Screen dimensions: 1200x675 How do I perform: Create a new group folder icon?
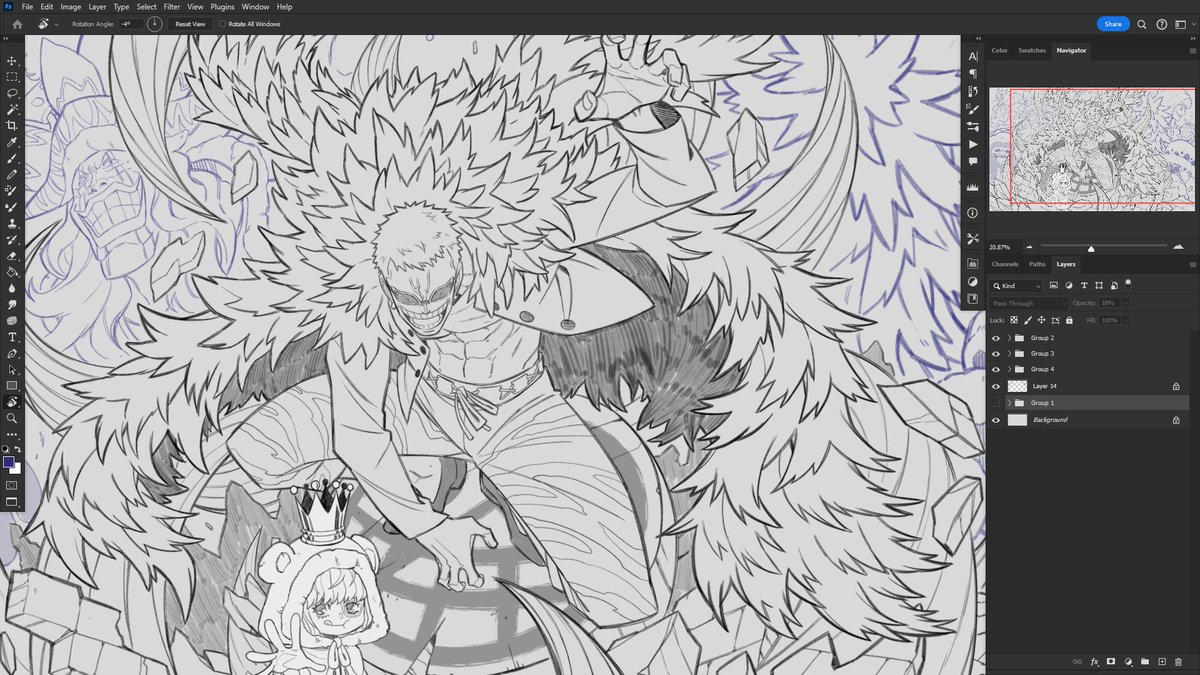[x=1145, y=662]
